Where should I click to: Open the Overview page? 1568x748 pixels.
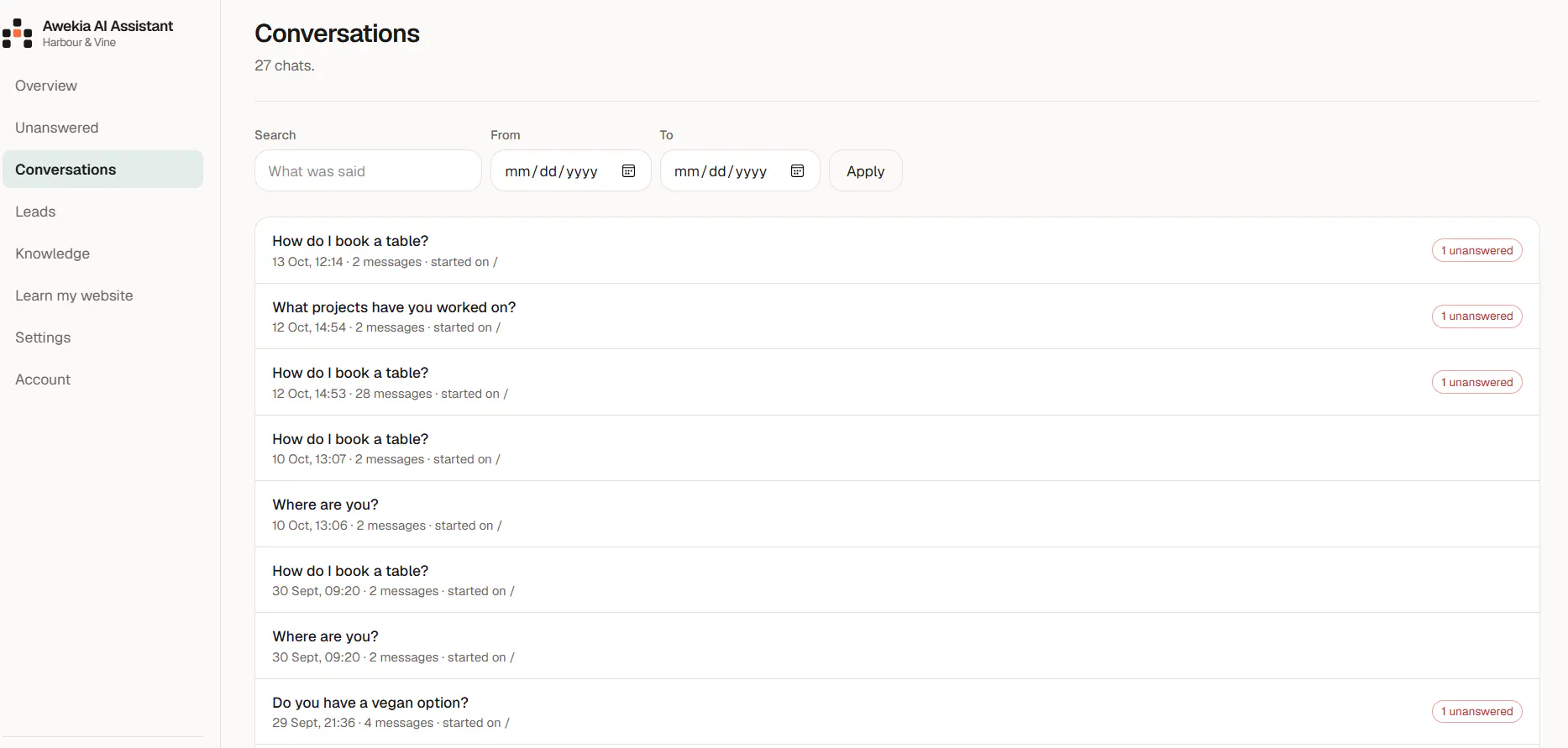103,86
